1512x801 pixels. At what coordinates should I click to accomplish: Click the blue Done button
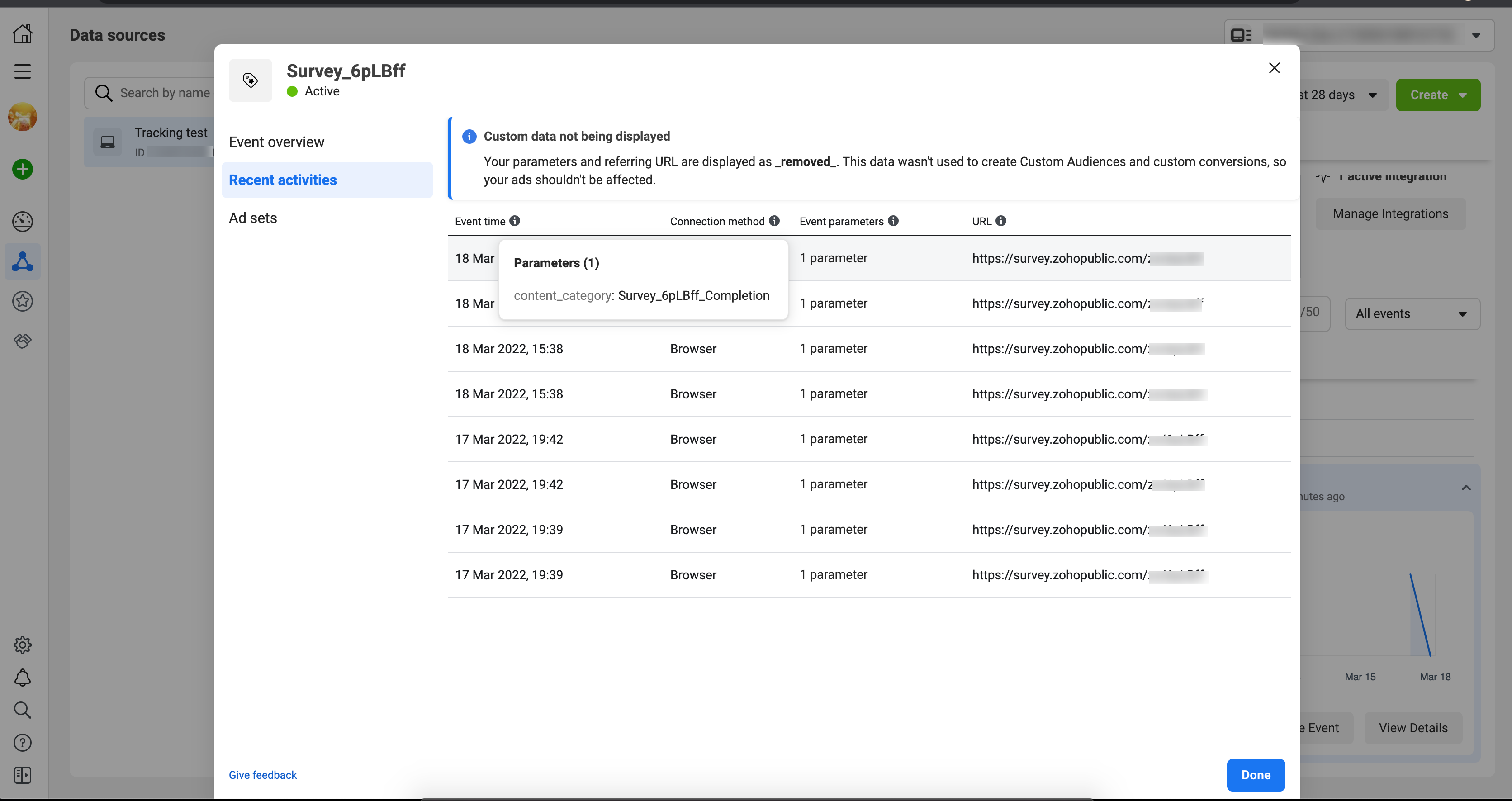pos(1255,775)
